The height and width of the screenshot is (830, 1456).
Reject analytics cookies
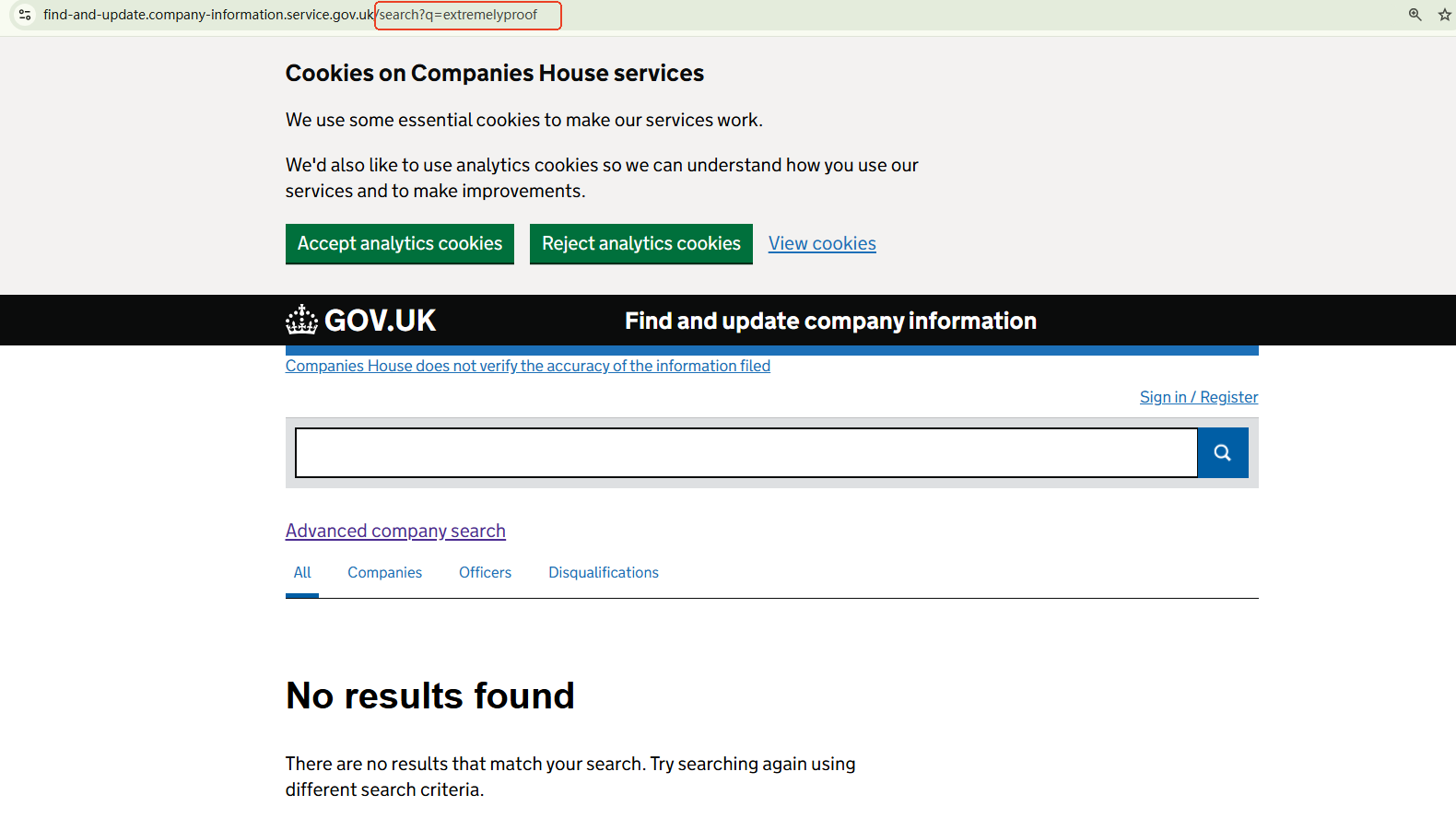(x=641, y=243)
